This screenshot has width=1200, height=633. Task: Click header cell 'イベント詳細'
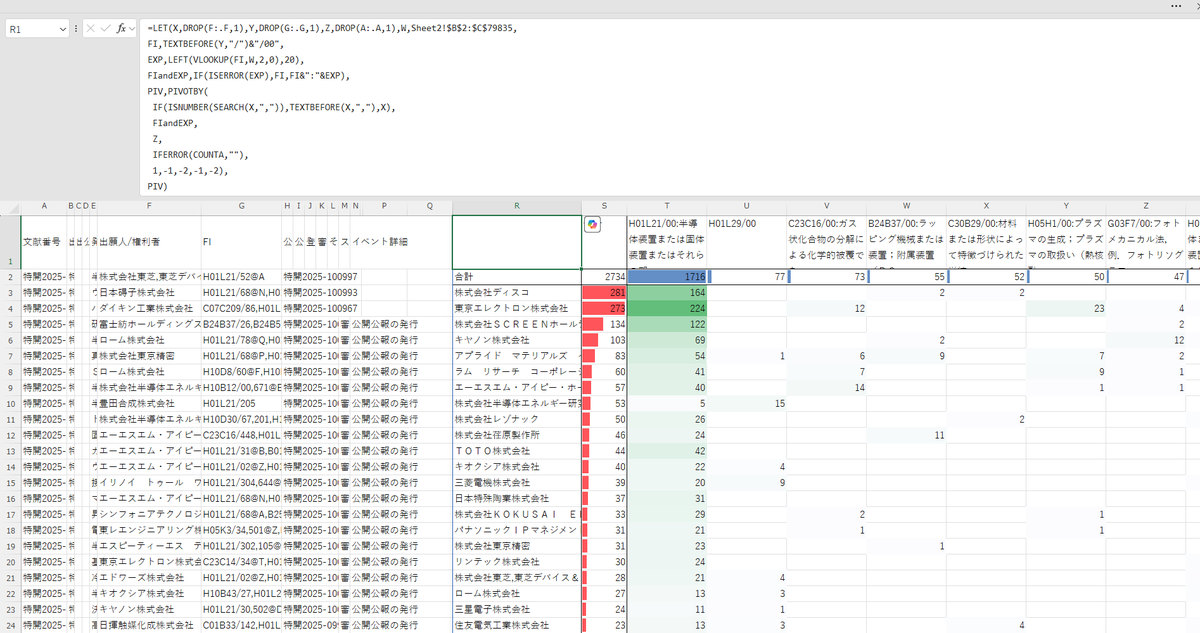[x=384, y=242]
